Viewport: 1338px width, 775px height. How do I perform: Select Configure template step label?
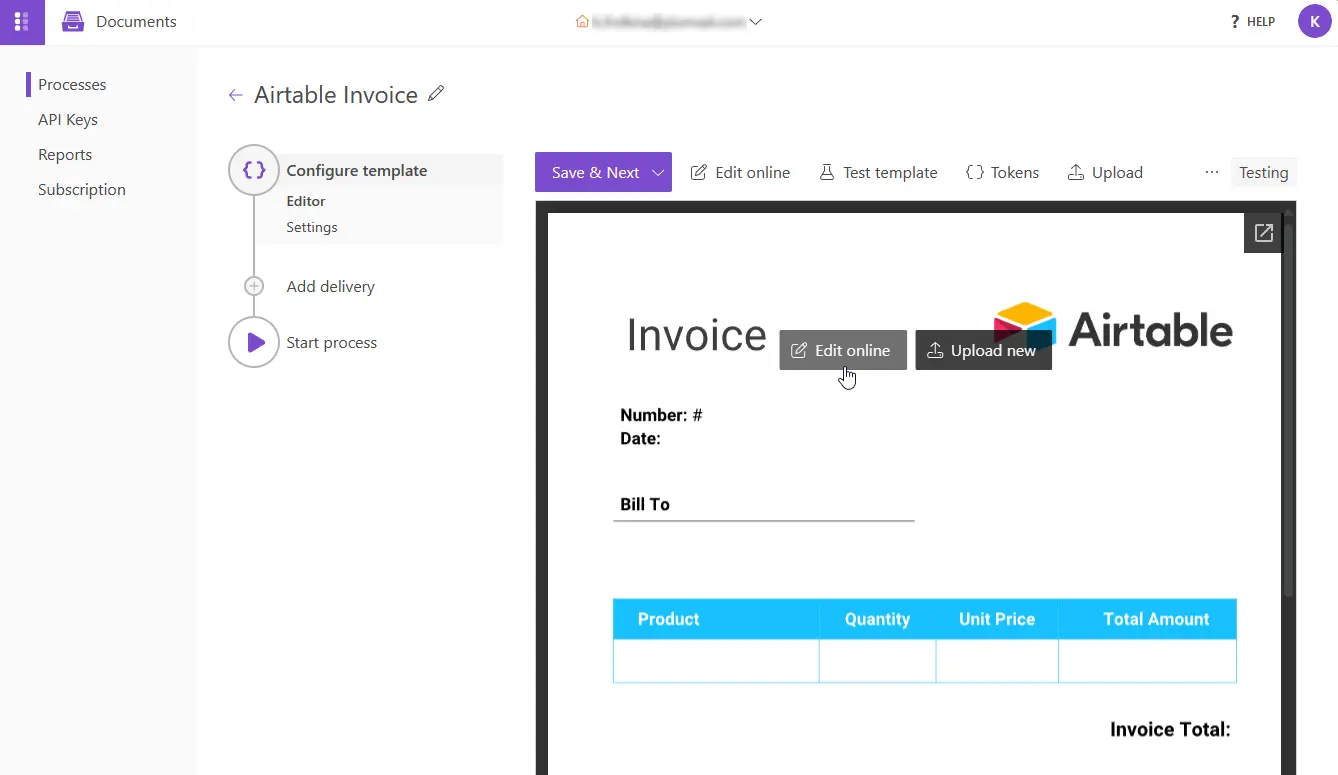click(357, 171)
